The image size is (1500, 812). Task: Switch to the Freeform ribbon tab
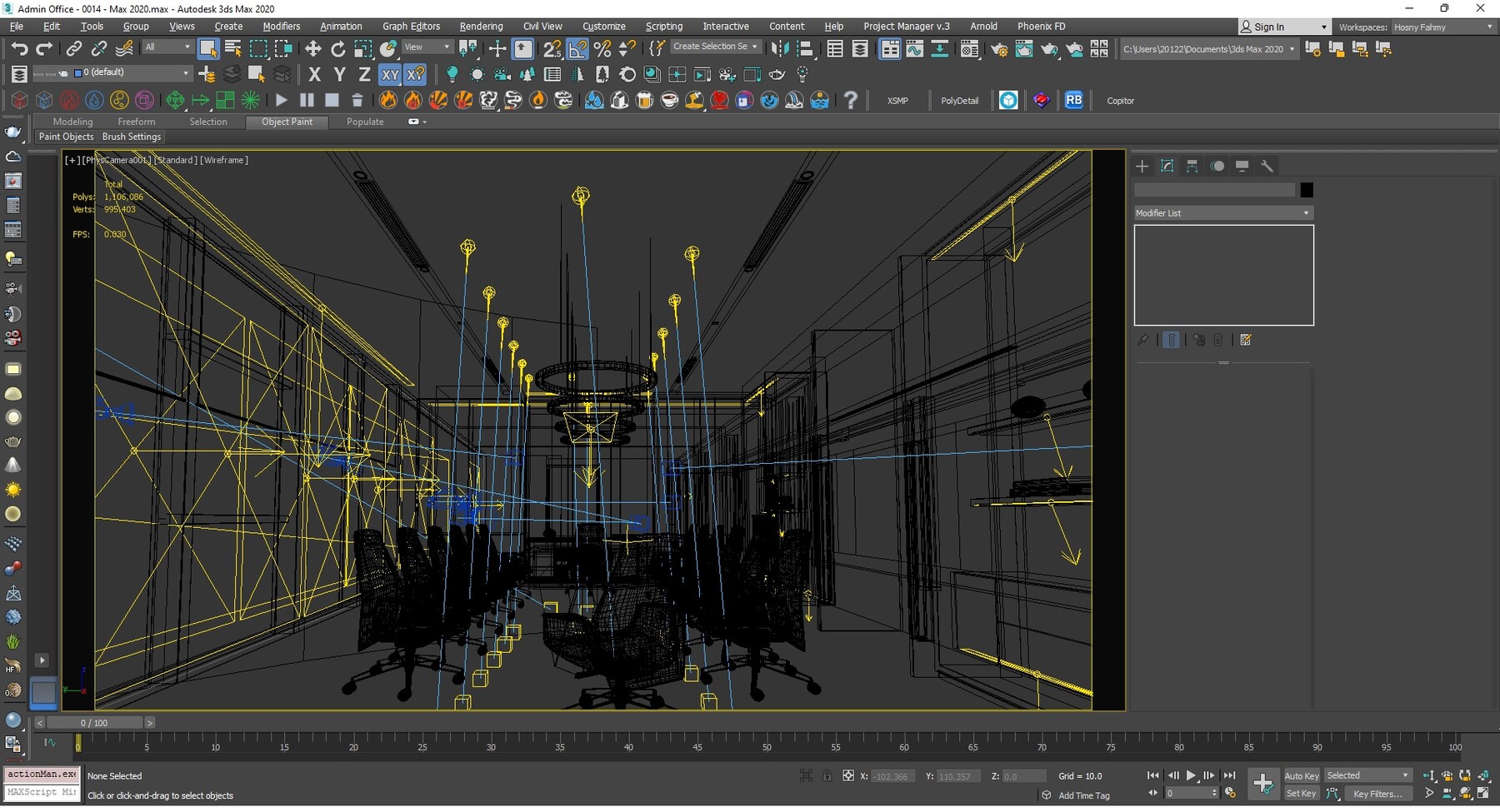click(x=136, y=122)
